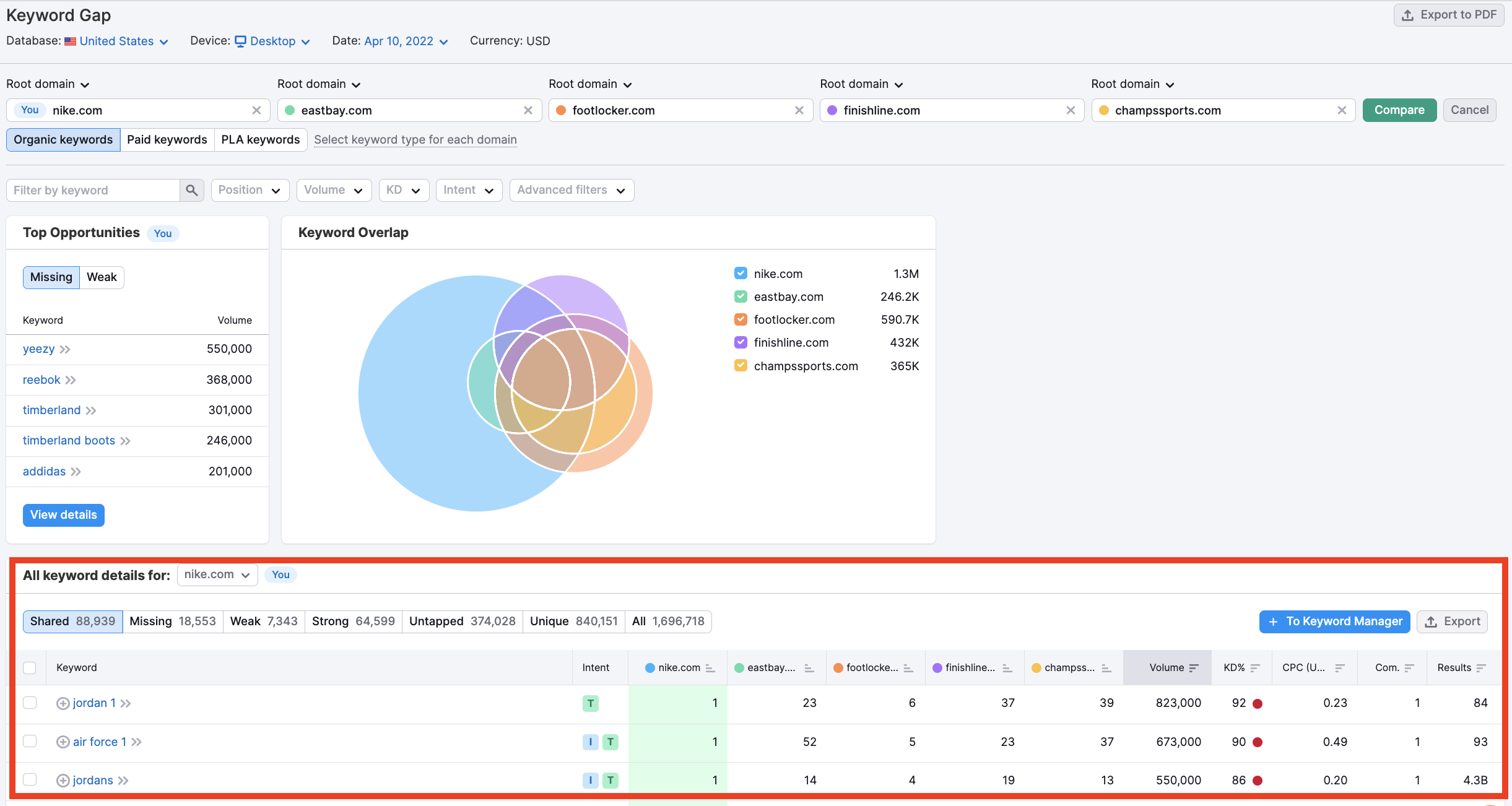Sort by Com. column sort icon
1512x806 pixels.
(x=1409, y=668)
